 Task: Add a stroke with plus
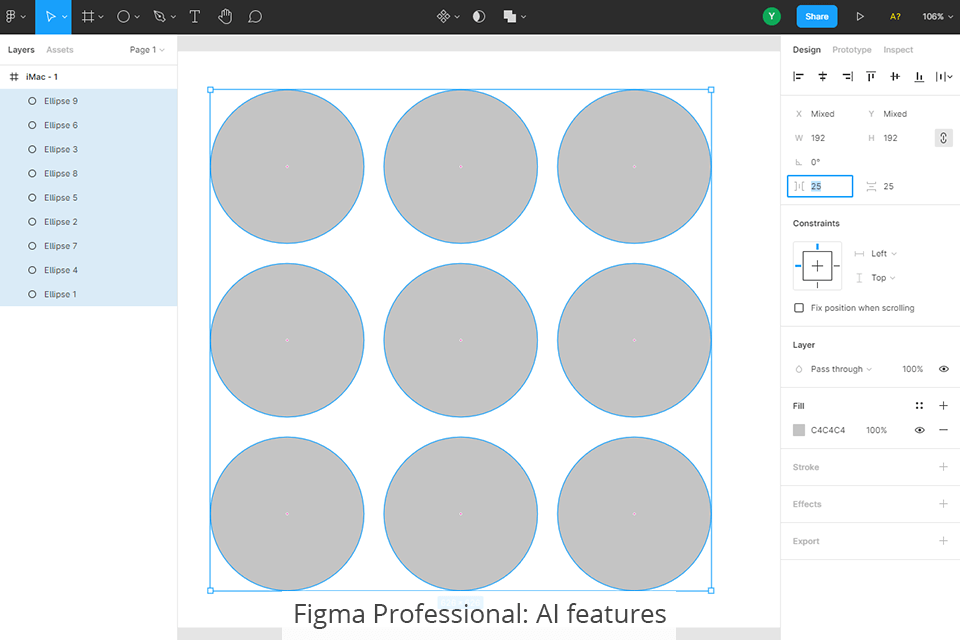tap(943, 467)
